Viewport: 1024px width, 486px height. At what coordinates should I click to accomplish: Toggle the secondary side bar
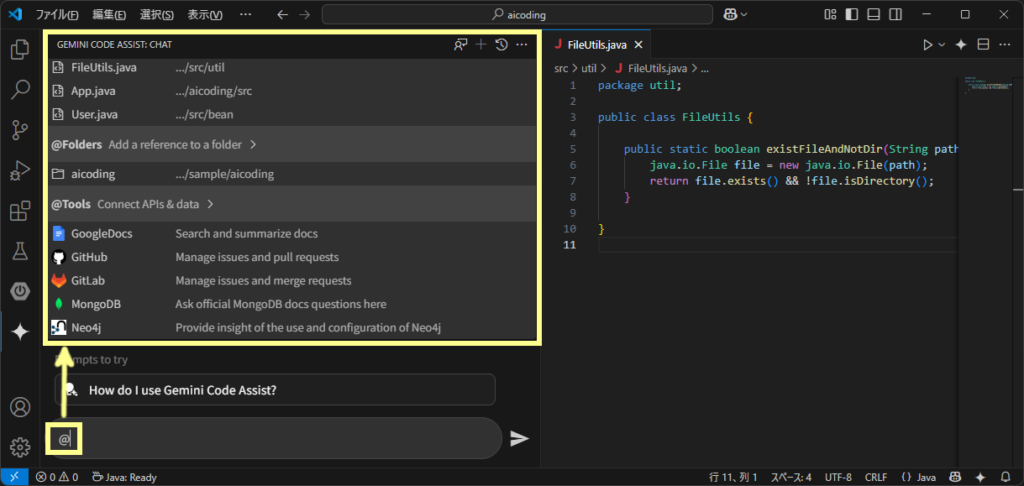click(x=896, y=14)
